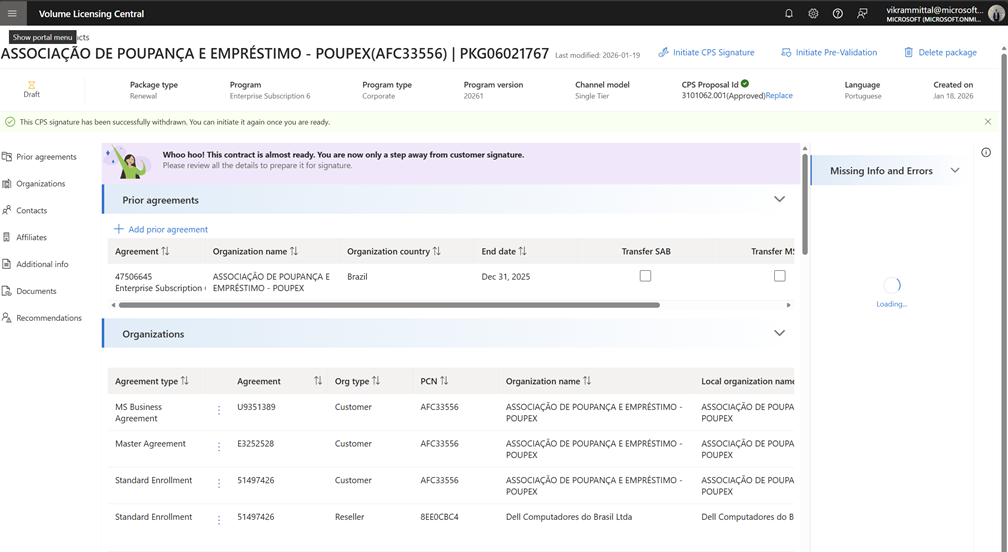This screenshot has height=552, width=1008.
Task: Click the prior agreements scroll left arrow
Action: click(113, 305)
